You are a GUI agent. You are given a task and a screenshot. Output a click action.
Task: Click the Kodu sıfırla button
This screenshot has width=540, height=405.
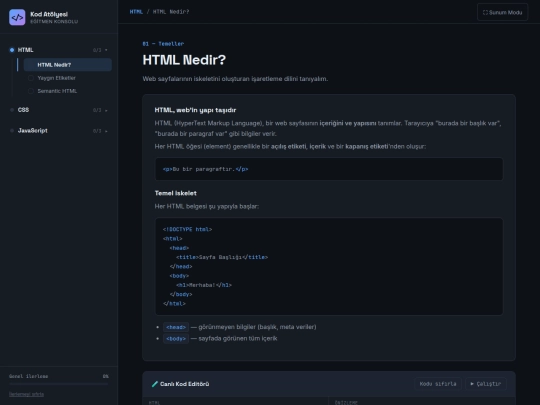coord(438,384)
